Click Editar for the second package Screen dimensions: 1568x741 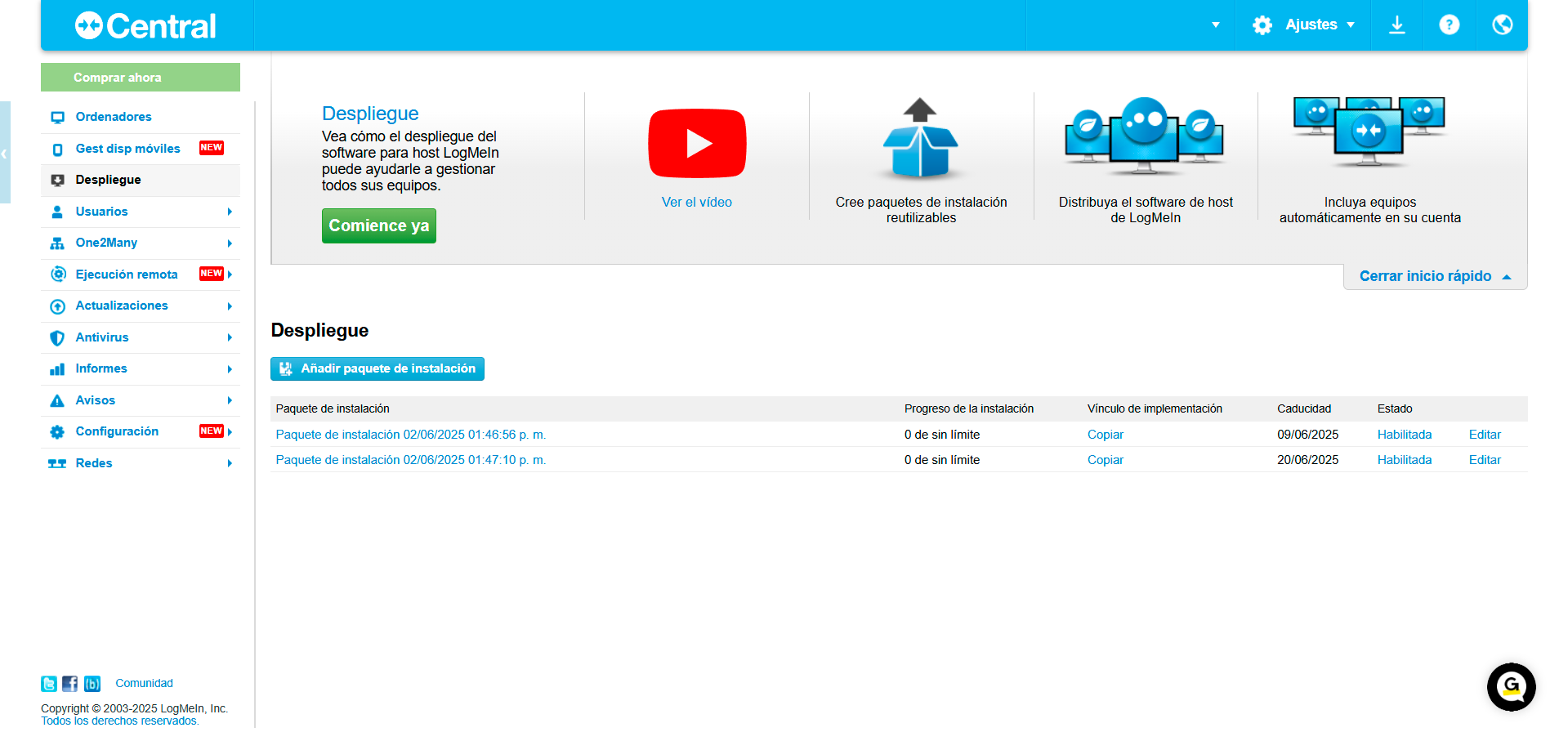(1484, 460)
